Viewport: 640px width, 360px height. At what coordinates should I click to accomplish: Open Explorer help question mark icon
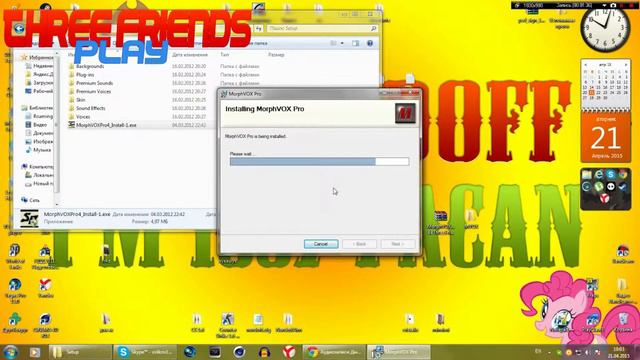370,43
